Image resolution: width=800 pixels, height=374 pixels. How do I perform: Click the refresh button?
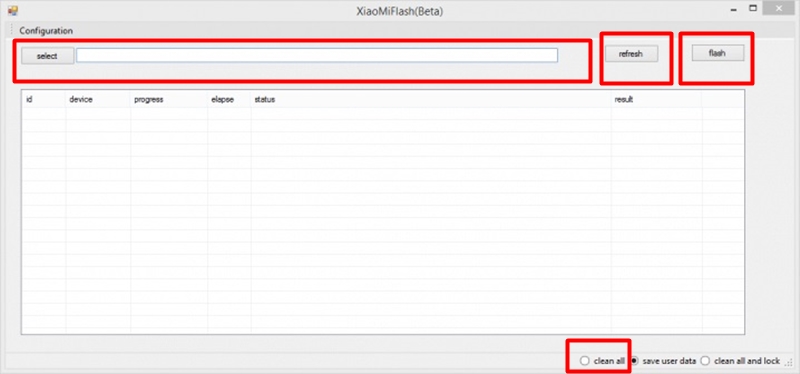point(631,54)
